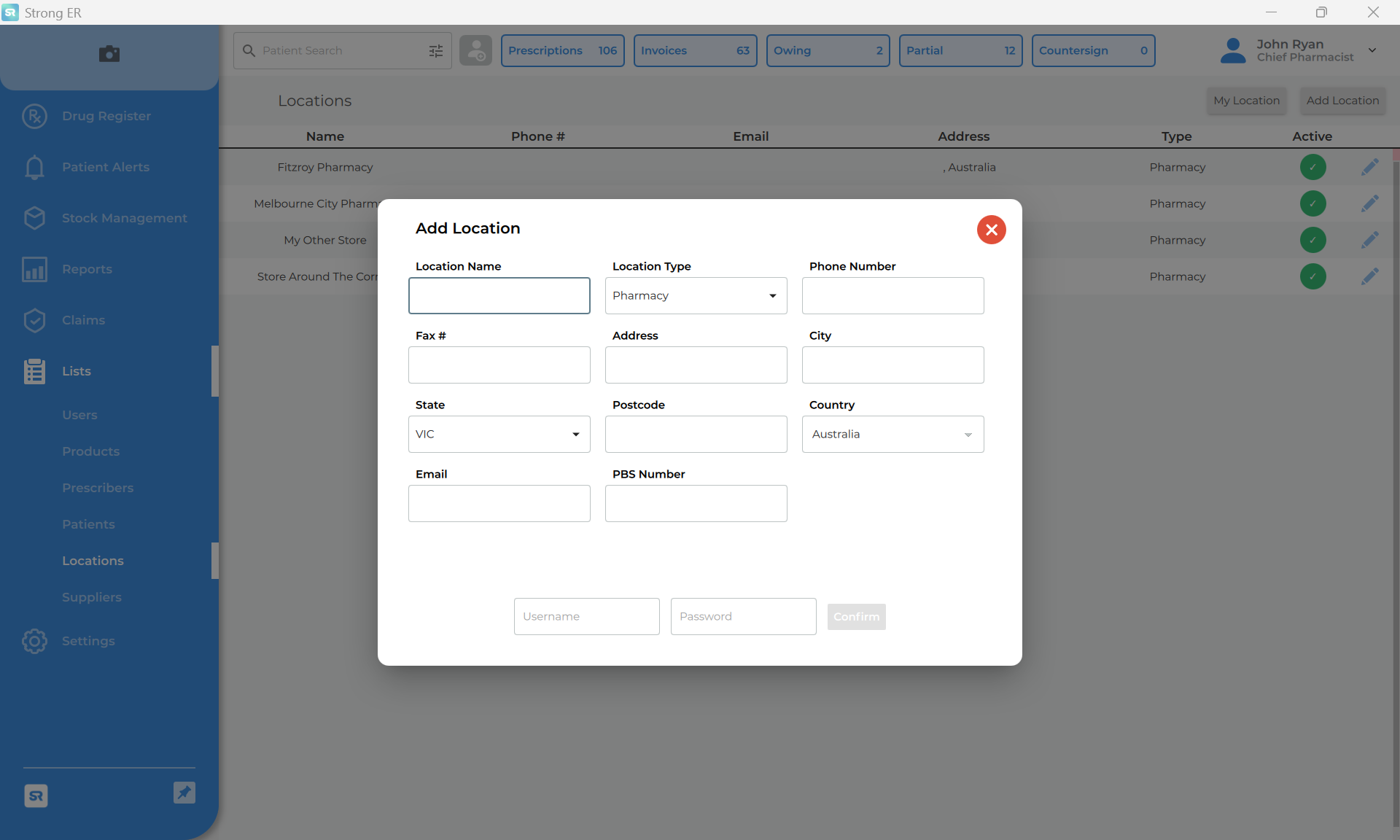The width and height of the screenshot is (1400, 840).
Task: Open the Location Type dropdown
Action: 696,295
